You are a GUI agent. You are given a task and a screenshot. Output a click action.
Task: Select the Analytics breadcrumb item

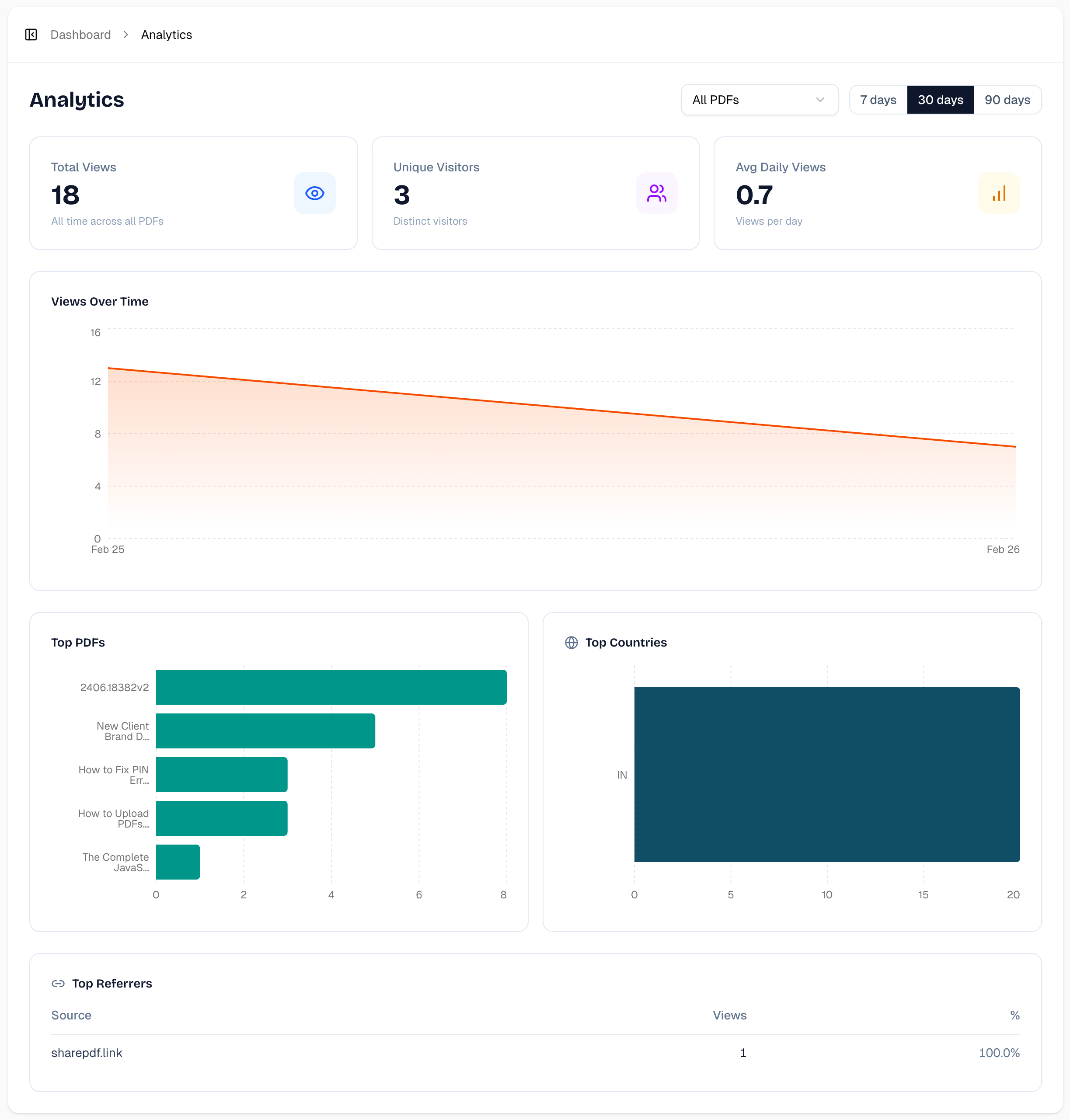tap(166, 34)
